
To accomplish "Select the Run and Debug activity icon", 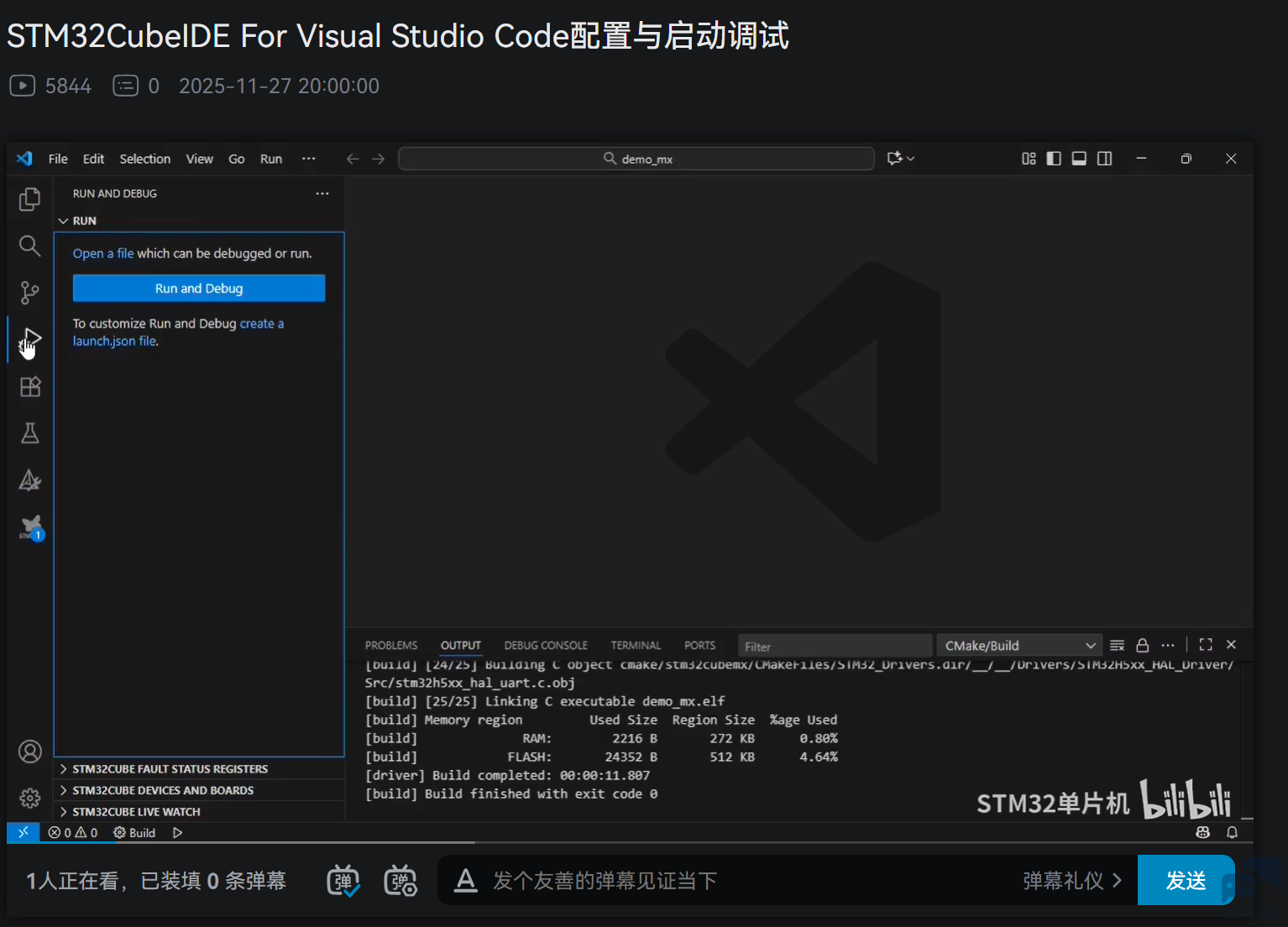I will pos(29,339).
